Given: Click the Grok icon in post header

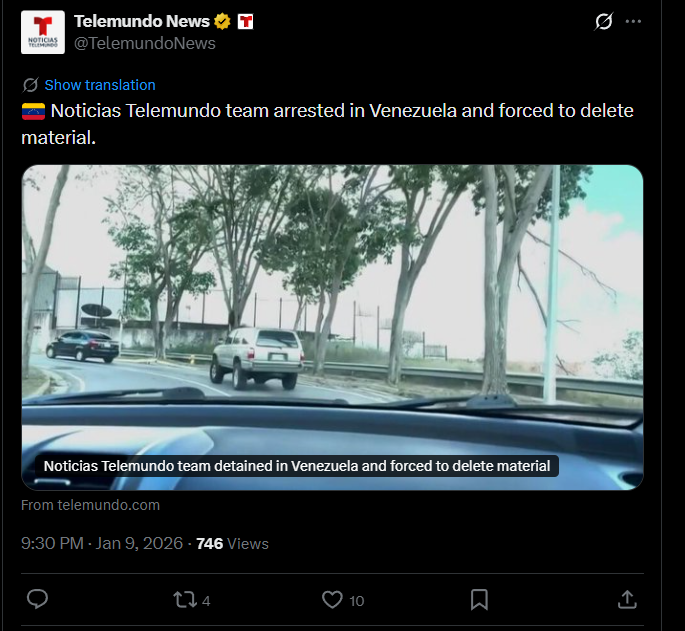Looking at the screenshot, I should tap(604, 21).
